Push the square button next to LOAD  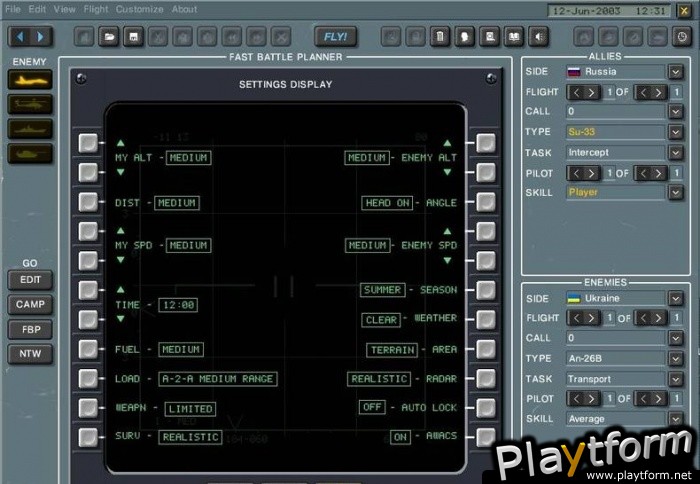tap(88, 379)
